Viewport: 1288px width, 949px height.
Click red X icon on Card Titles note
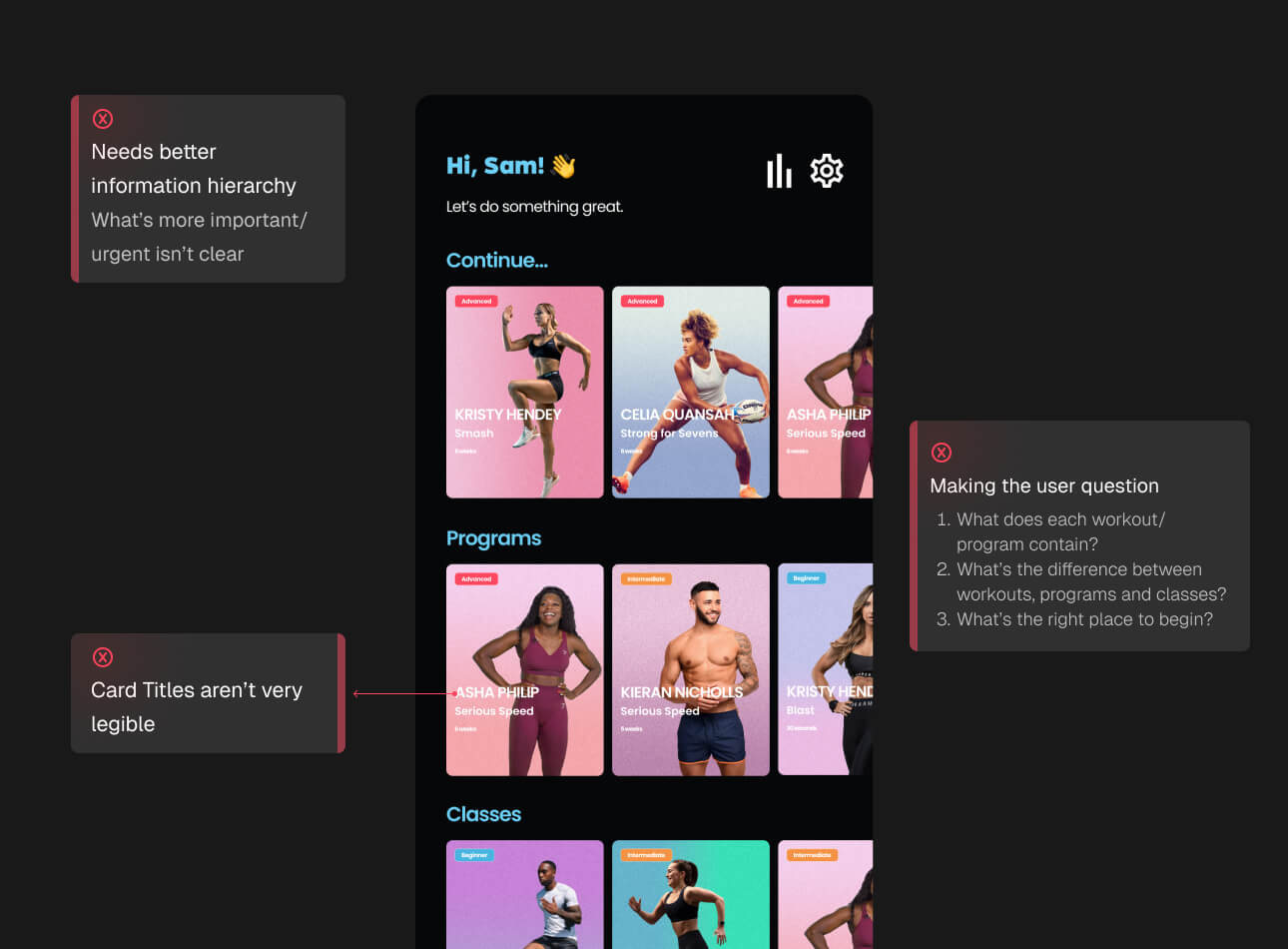click(x=103, y=657)
